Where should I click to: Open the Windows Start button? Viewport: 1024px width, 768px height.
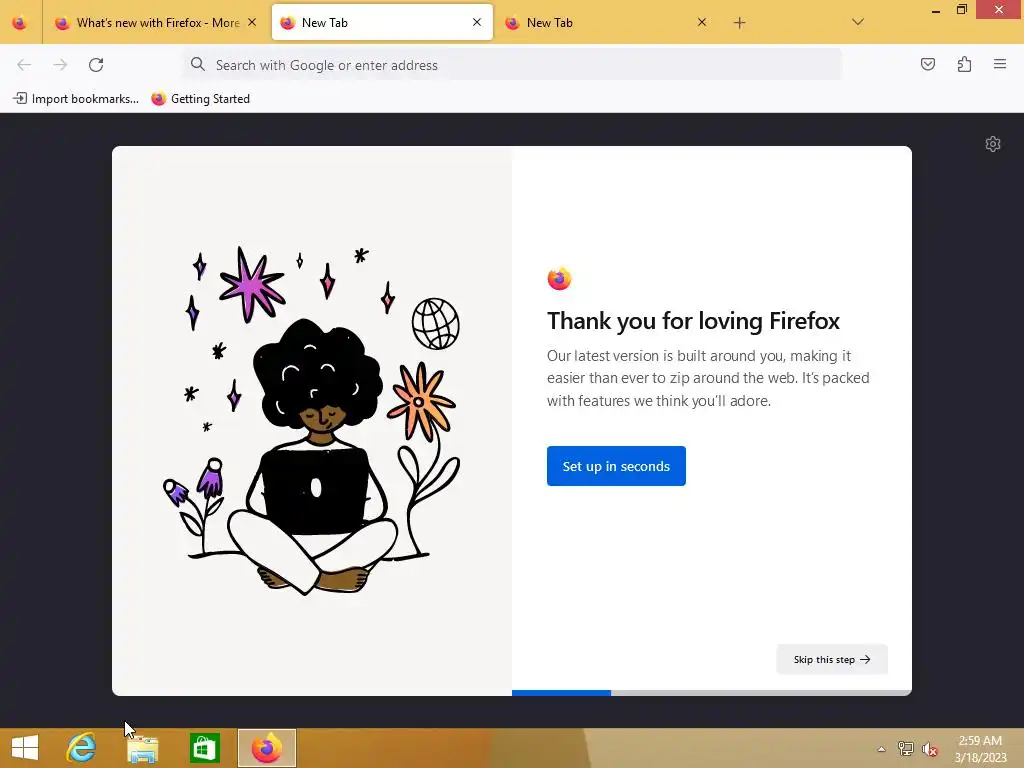(x=25, y=748)
